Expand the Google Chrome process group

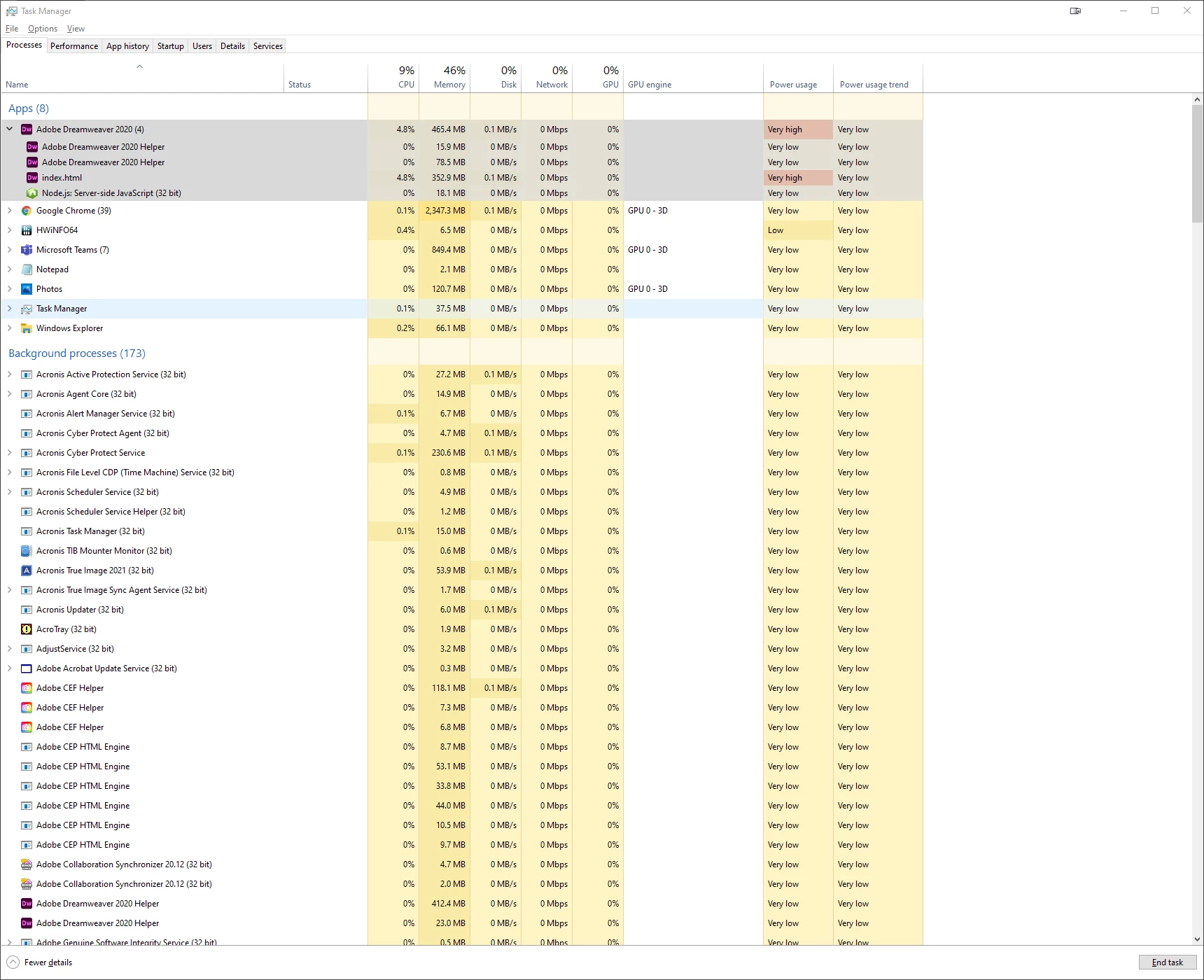(x=10, y=211)
